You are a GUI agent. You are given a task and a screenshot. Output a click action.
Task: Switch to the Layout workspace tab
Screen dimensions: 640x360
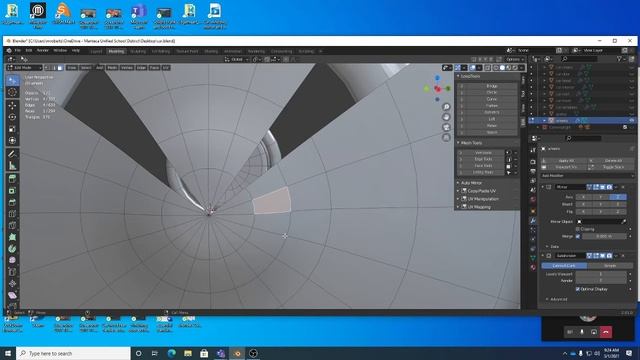pos(96,51)
